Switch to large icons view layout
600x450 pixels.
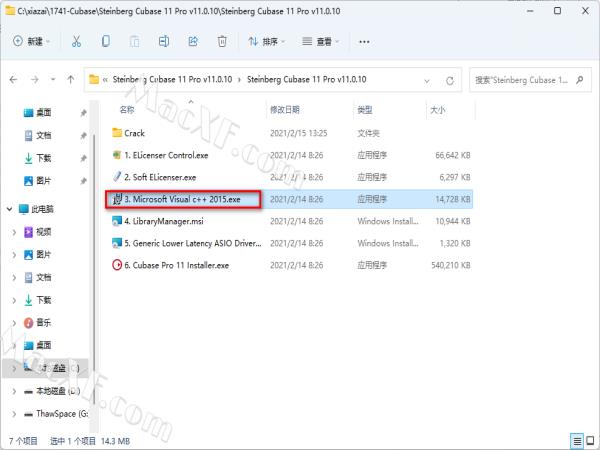coord(590,441)
